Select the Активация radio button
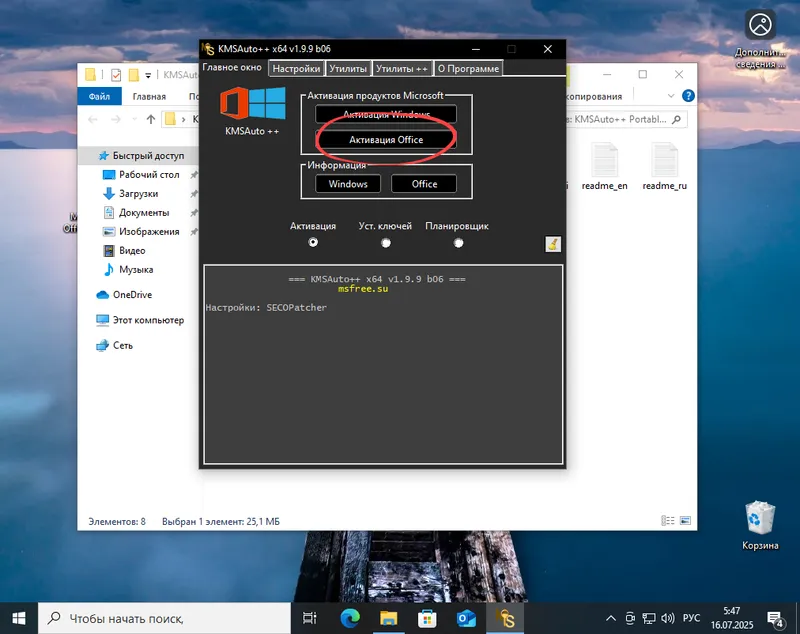 pyautogui.click(x=312, y=240)
